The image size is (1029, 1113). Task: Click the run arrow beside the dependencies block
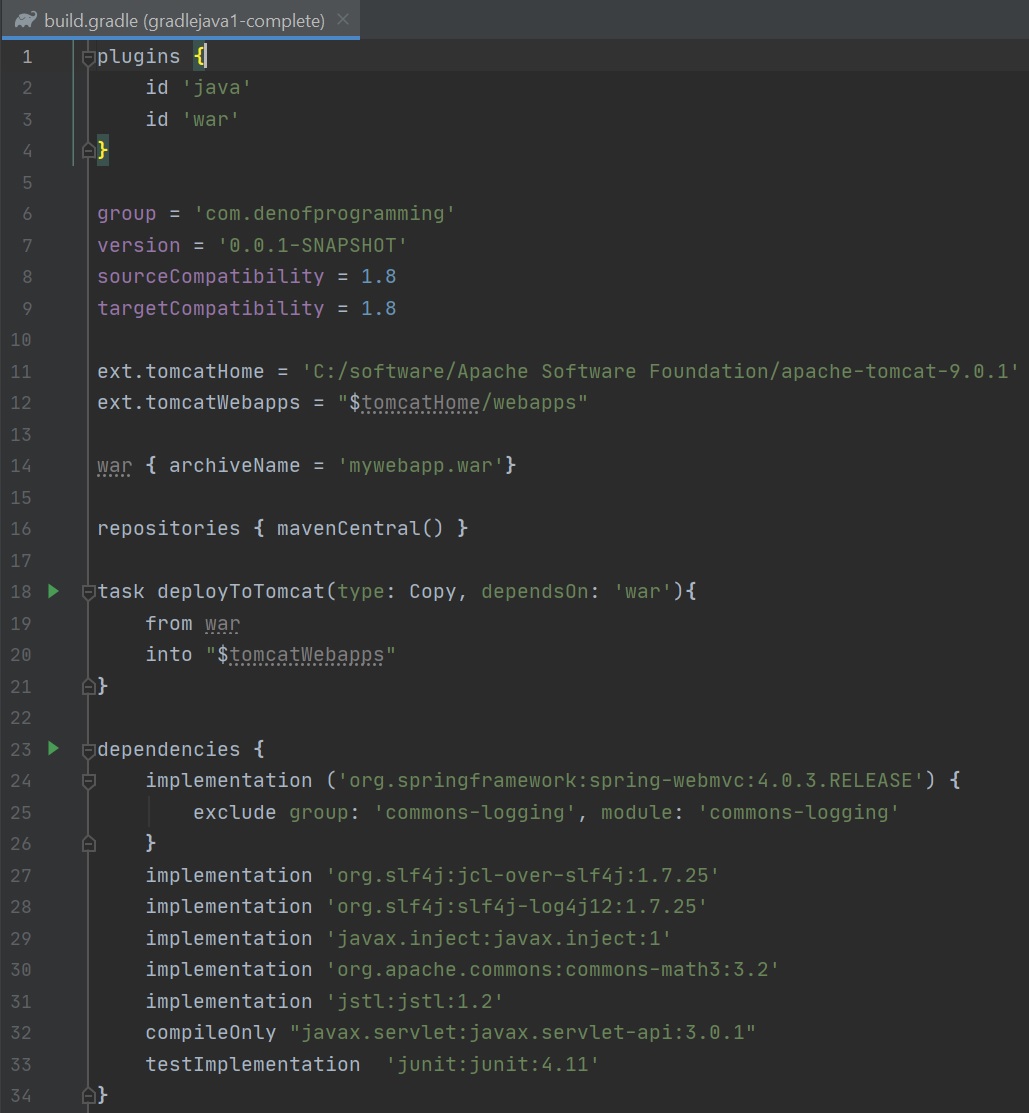[x=54, y=748]
